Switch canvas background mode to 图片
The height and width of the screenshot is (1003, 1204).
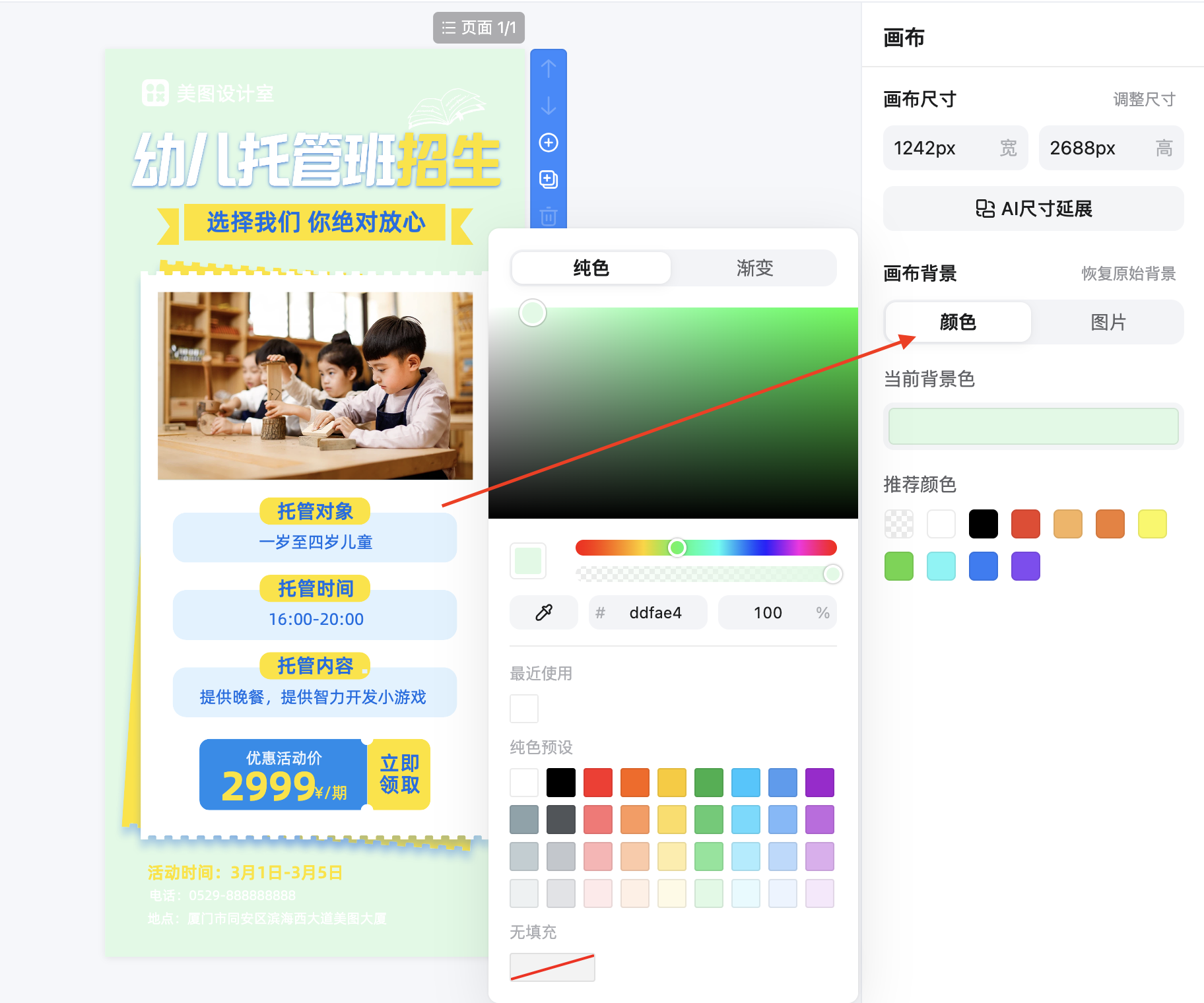tap(1107, 322)
